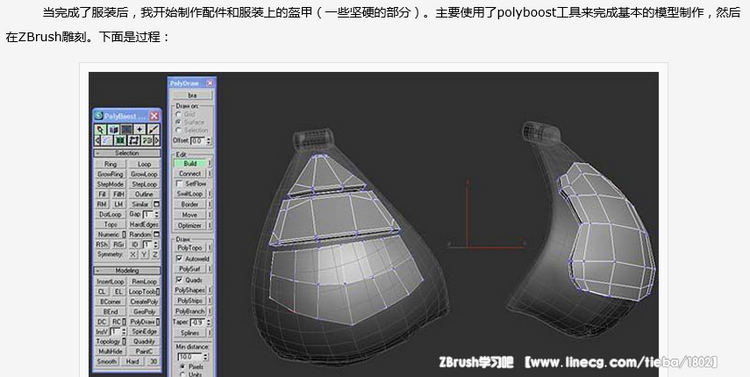
Task: Click the Smooth button
Action: click(x=107, y=361)
